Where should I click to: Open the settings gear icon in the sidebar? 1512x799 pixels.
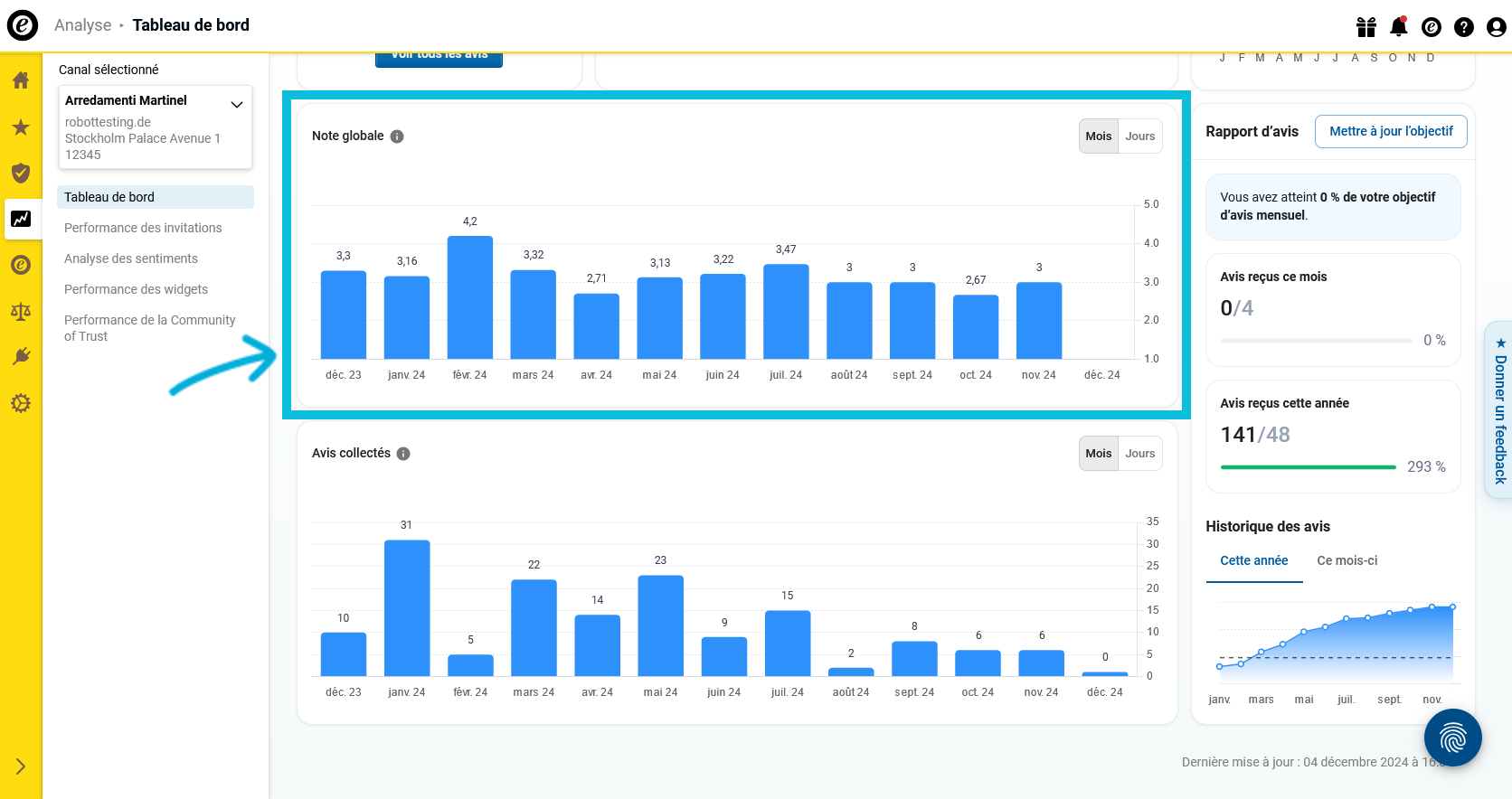click(21, 403)
